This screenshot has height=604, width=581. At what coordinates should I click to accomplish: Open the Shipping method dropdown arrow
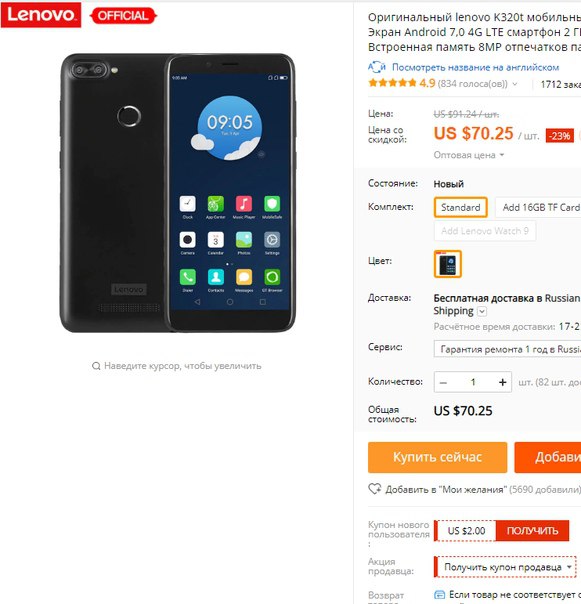pyautogui.click(x=482, y=311)
